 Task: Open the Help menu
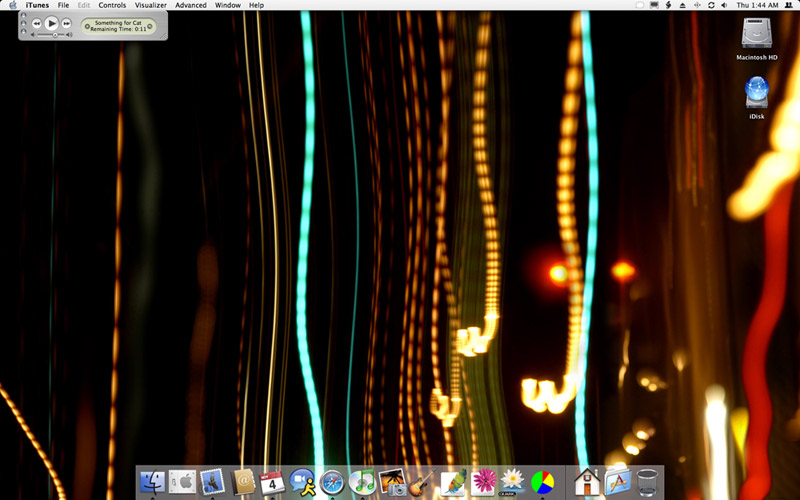[256, 5]
